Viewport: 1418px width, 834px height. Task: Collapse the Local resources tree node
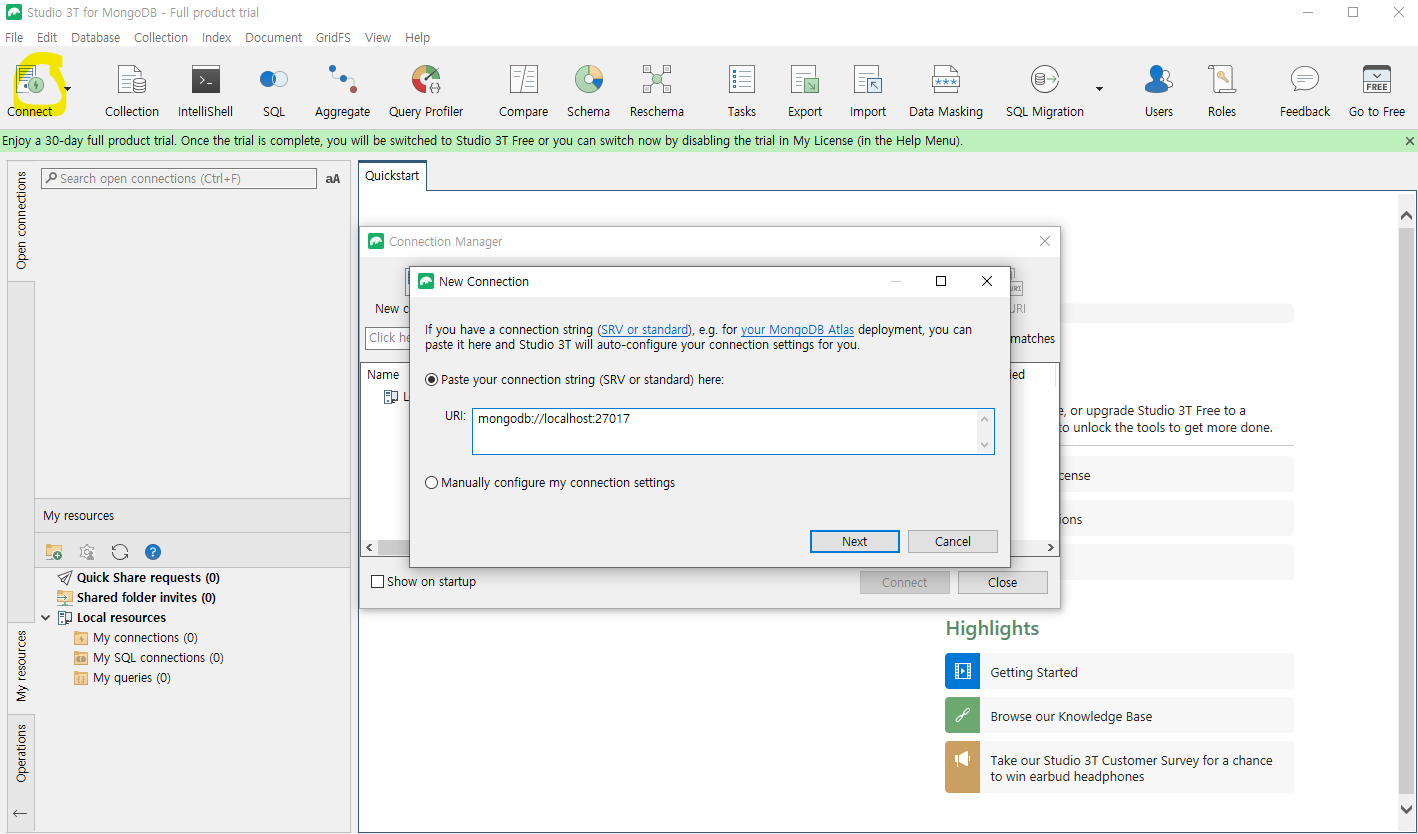pos(45,618)
